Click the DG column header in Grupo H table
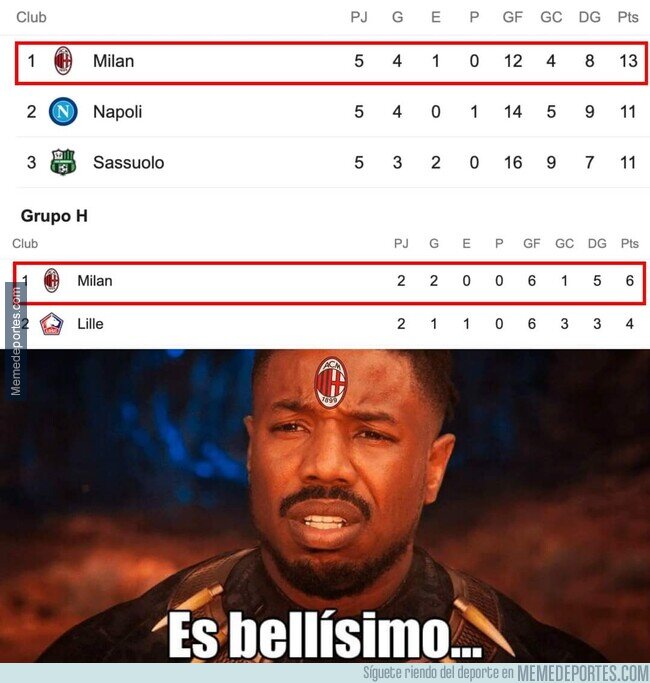 (x=597, y=243)
